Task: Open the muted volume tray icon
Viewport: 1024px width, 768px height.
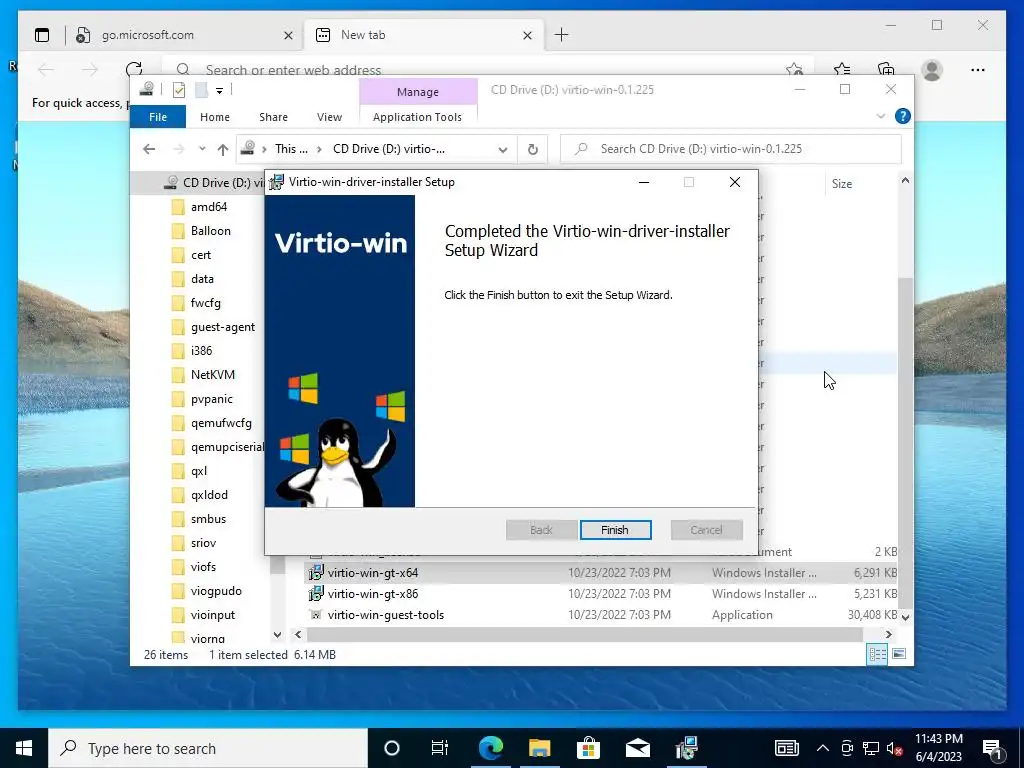Action: click(895, 748)
